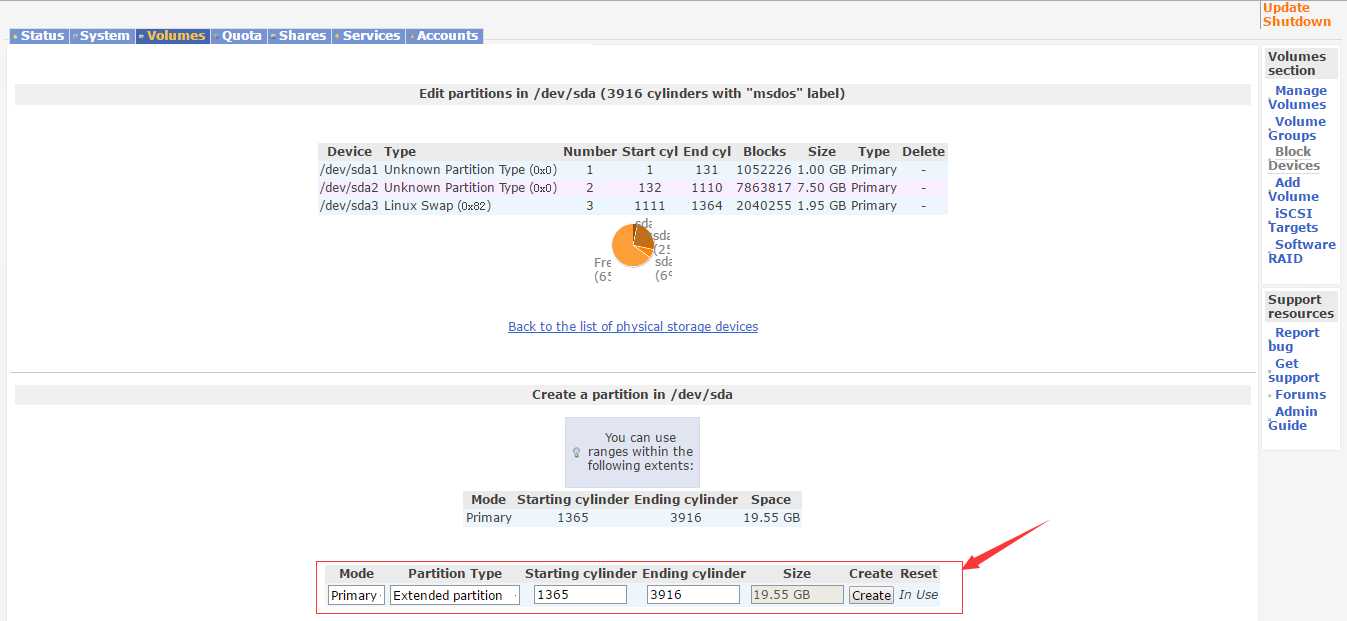This screenshot has width=1347, height=621.
Task: Click the 1.95 GB size cell
Action: coord(822,206)
